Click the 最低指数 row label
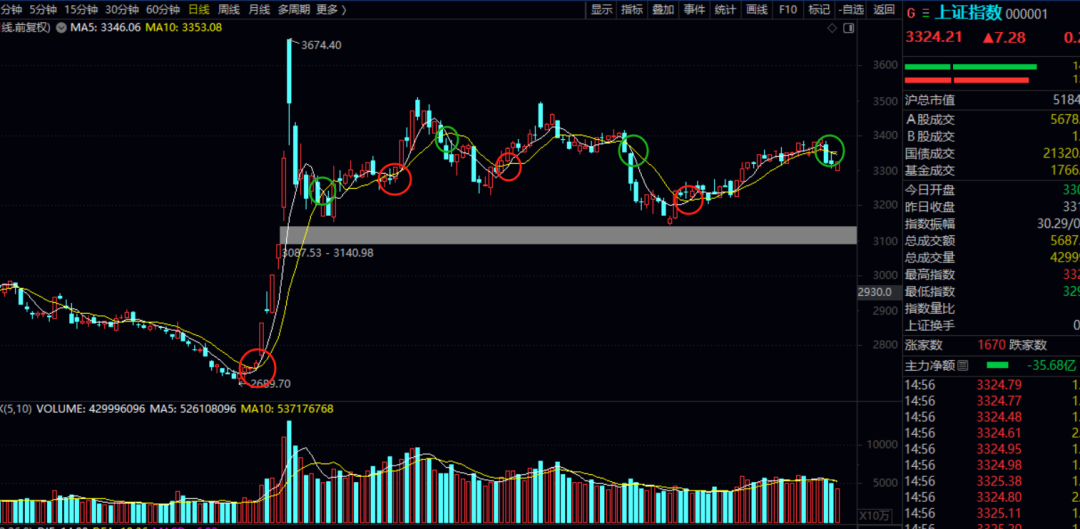The image size is (1080, 529). [930, 291]
